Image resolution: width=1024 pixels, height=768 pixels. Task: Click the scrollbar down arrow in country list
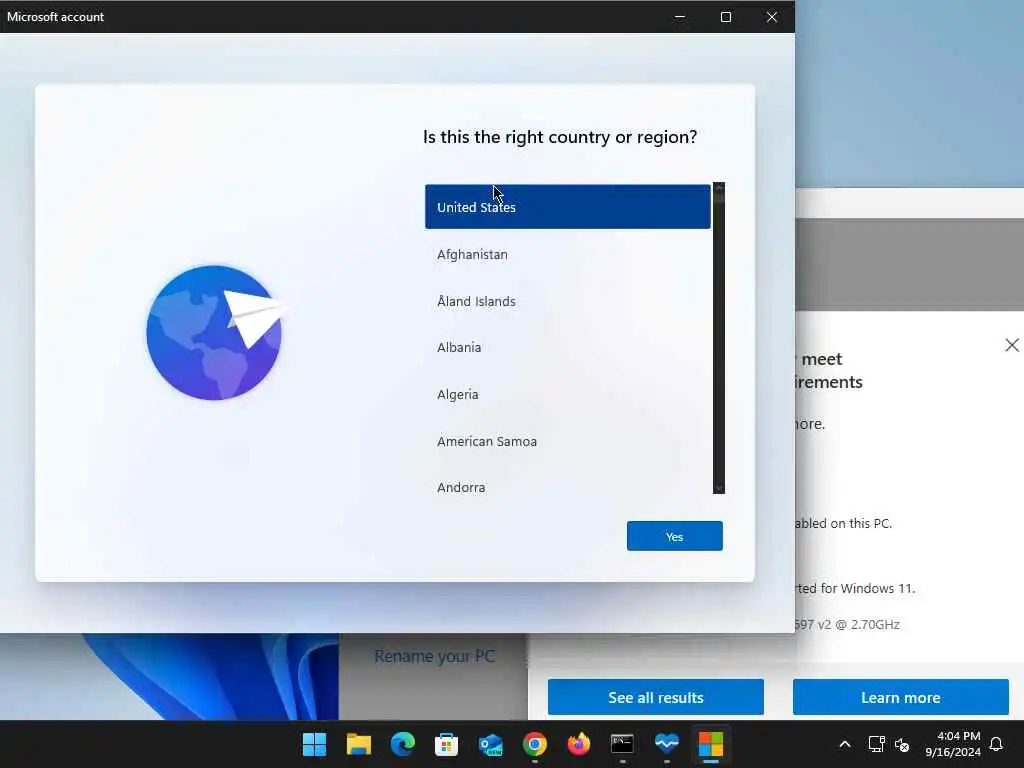(x=719, y=488)
